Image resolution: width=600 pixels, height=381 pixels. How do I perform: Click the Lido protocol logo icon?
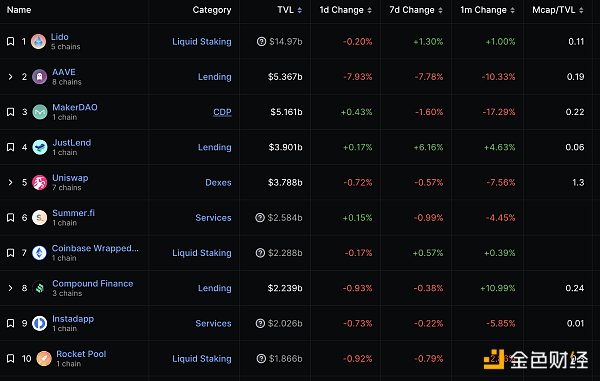(38, 41)
